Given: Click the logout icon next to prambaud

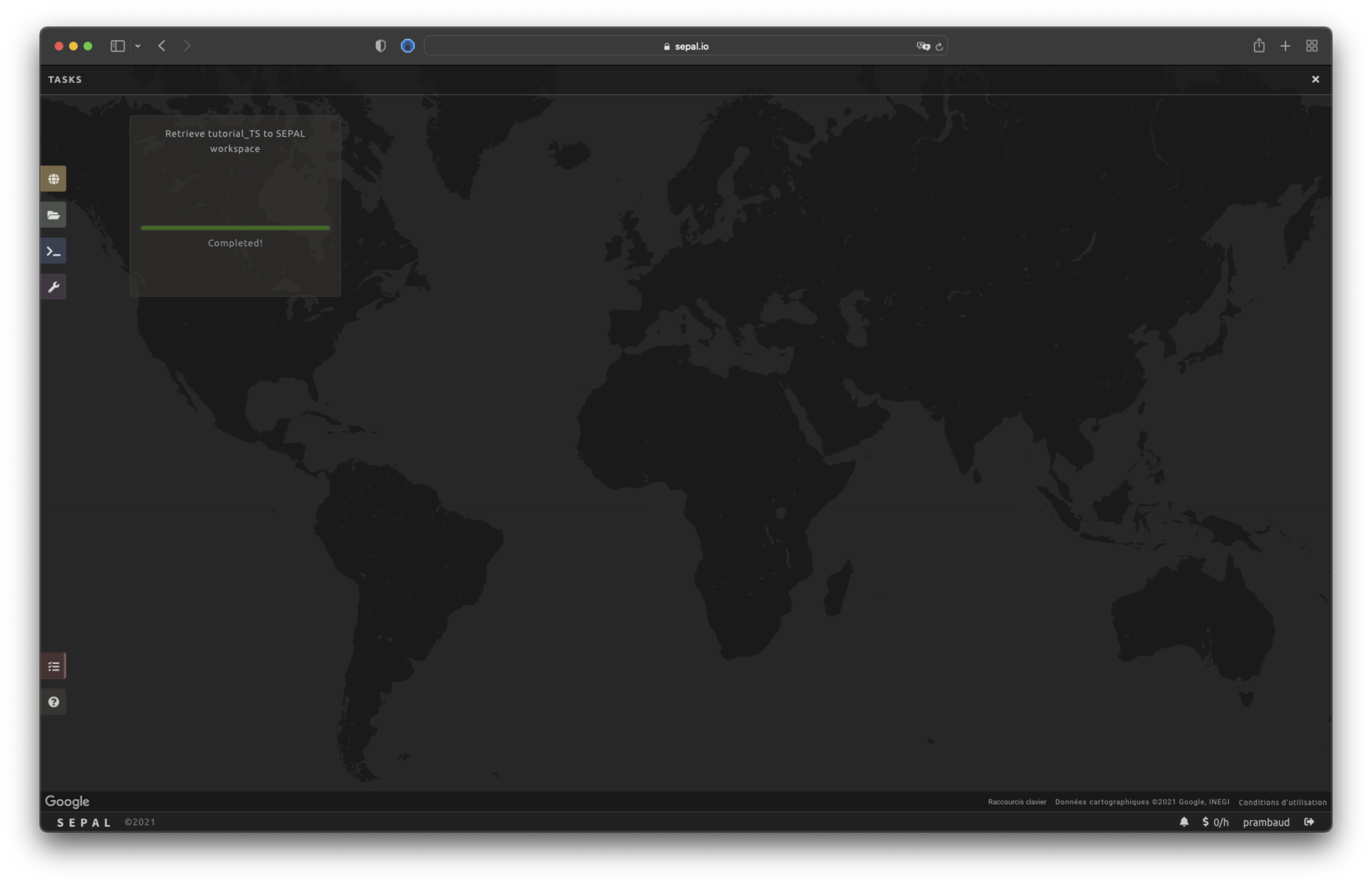Looking at the screenshot, I should [x=1309, y=822].
